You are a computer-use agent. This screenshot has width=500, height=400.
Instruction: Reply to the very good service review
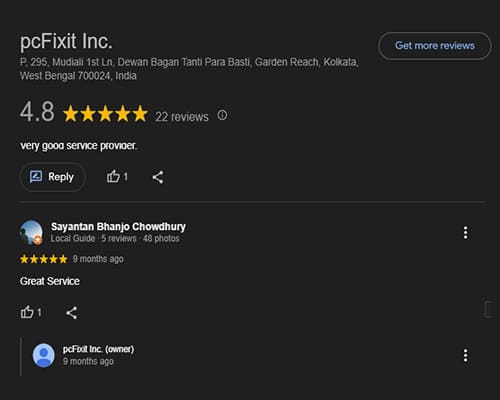[52, 177]
